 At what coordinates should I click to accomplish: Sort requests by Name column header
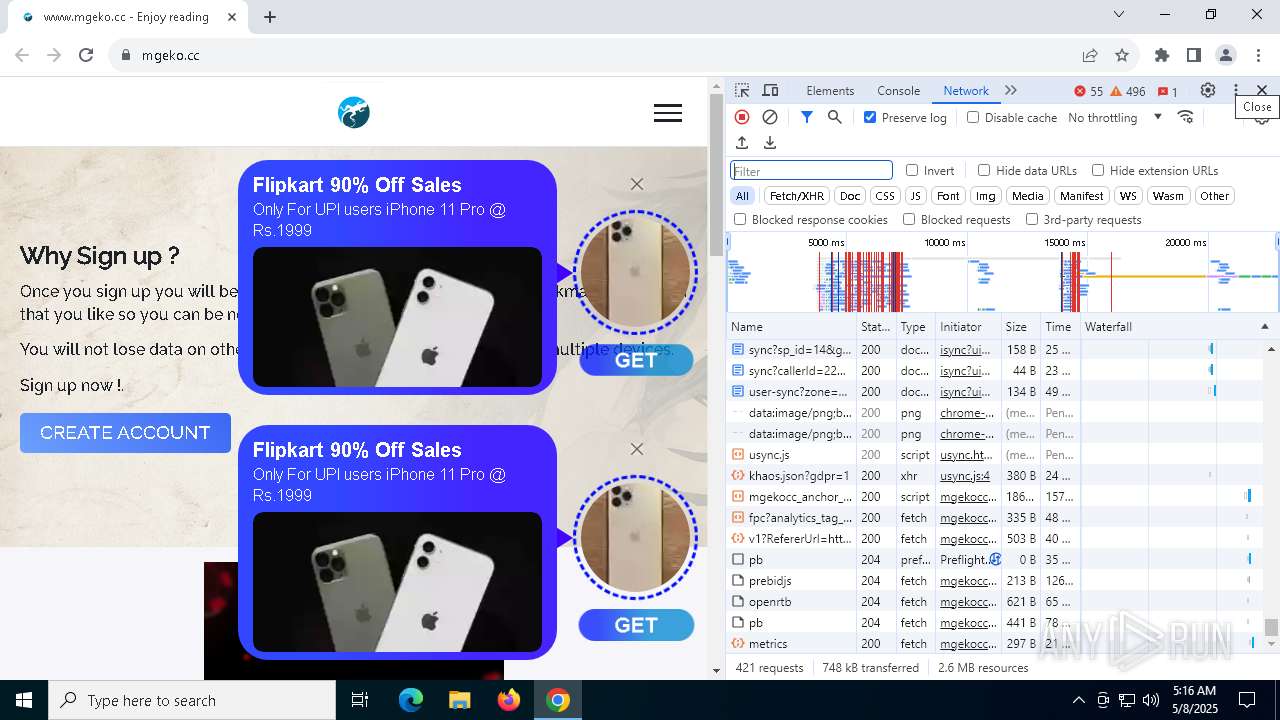(791, 327)
